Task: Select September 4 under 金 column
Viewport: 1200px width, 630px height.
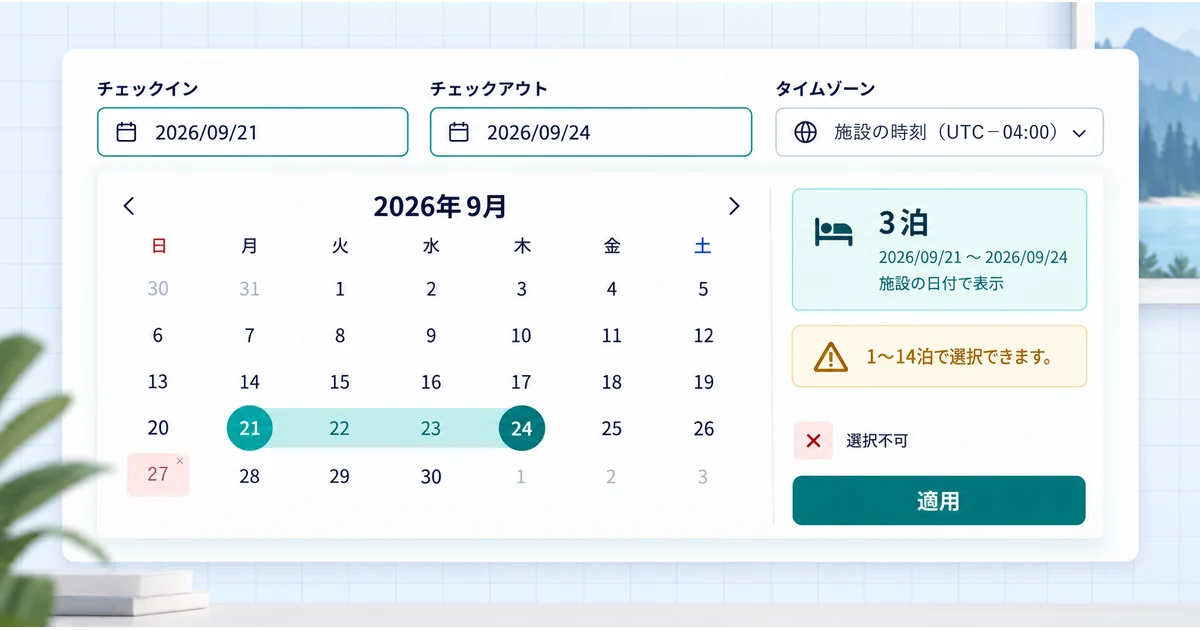Action: [612, 289]
